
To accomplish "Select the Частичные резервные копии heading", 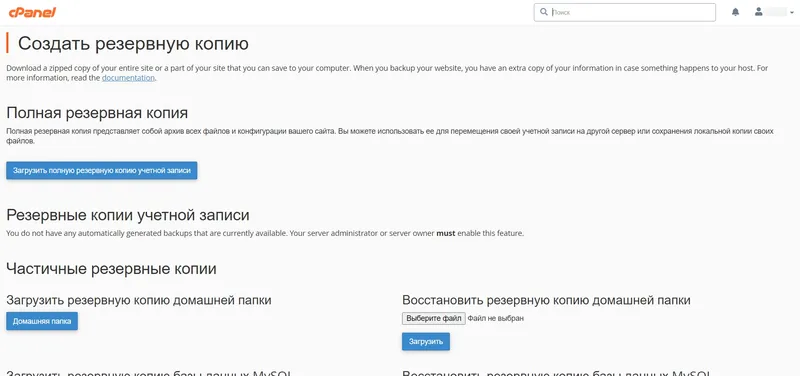I will (x=111, y=269).
